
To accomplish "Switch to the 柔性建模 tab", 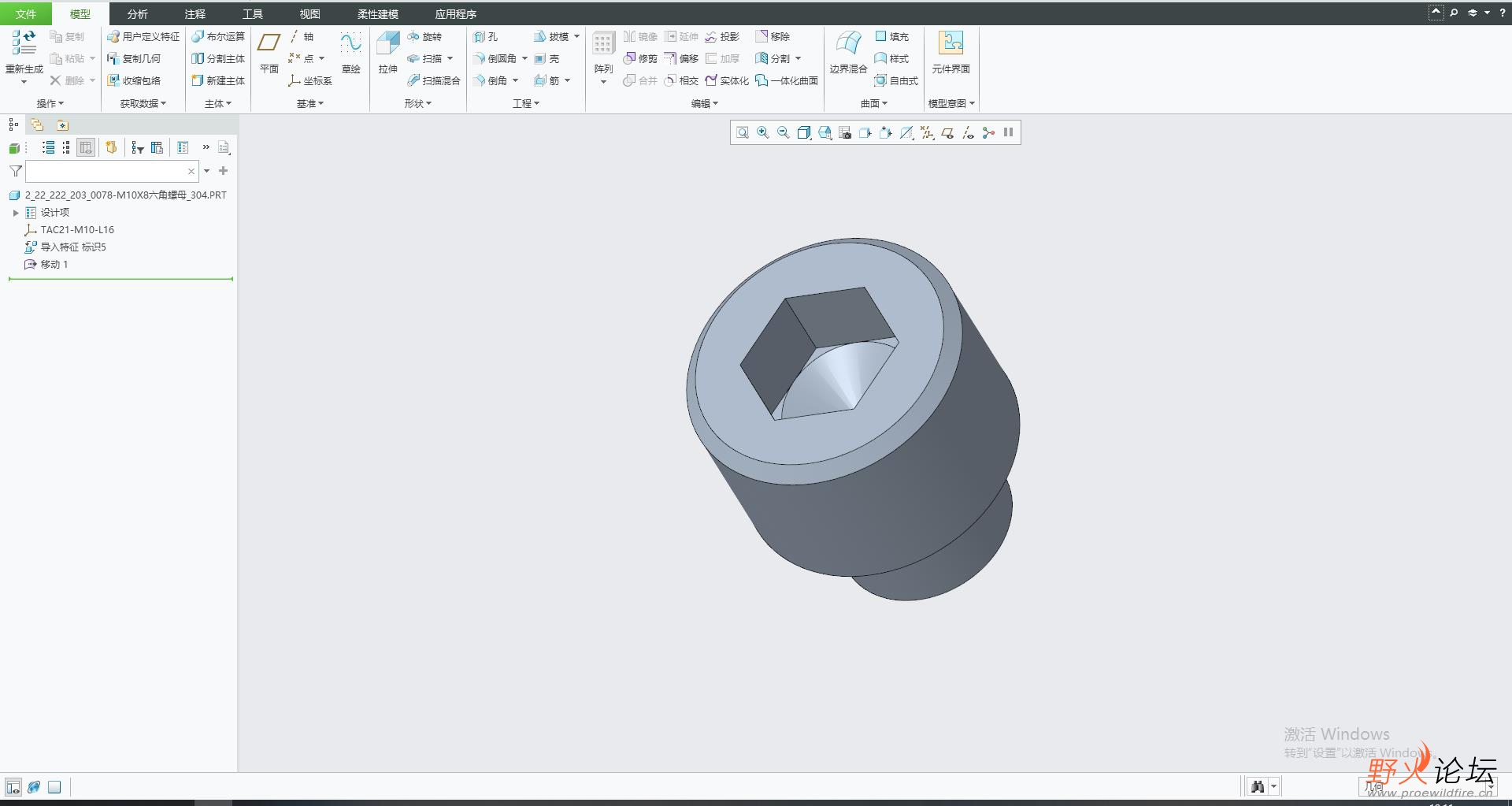I will tap(377, 13).
